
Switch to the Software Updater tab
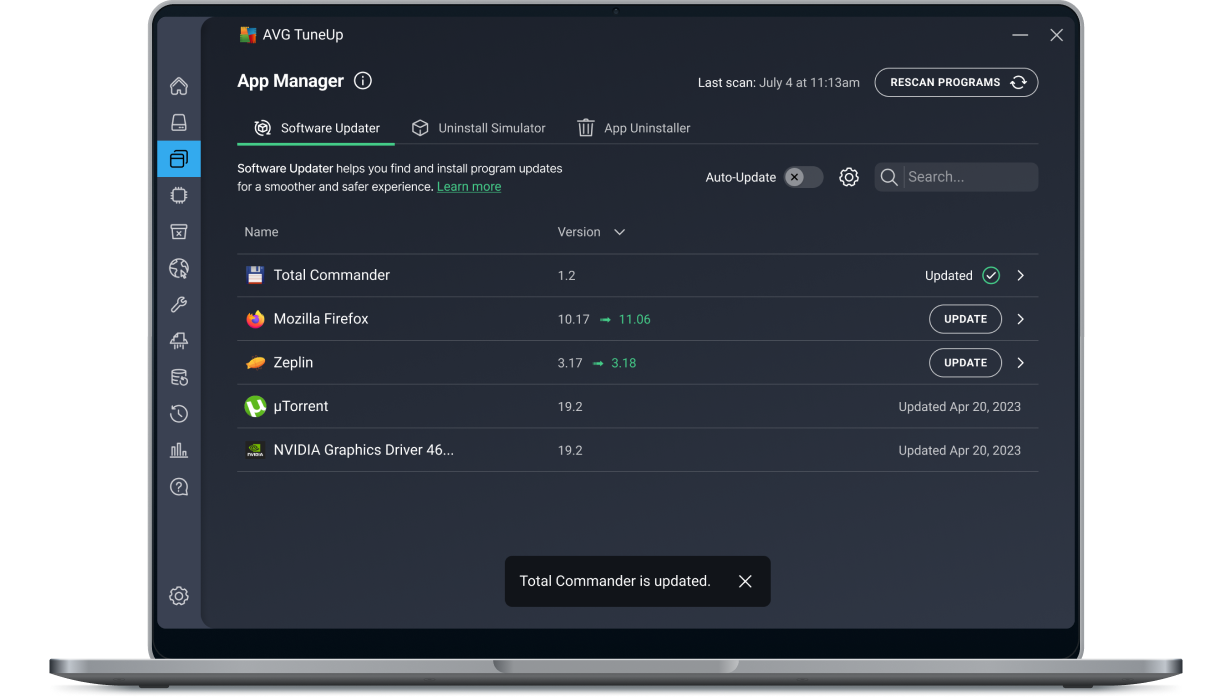[x=316, y=128]
